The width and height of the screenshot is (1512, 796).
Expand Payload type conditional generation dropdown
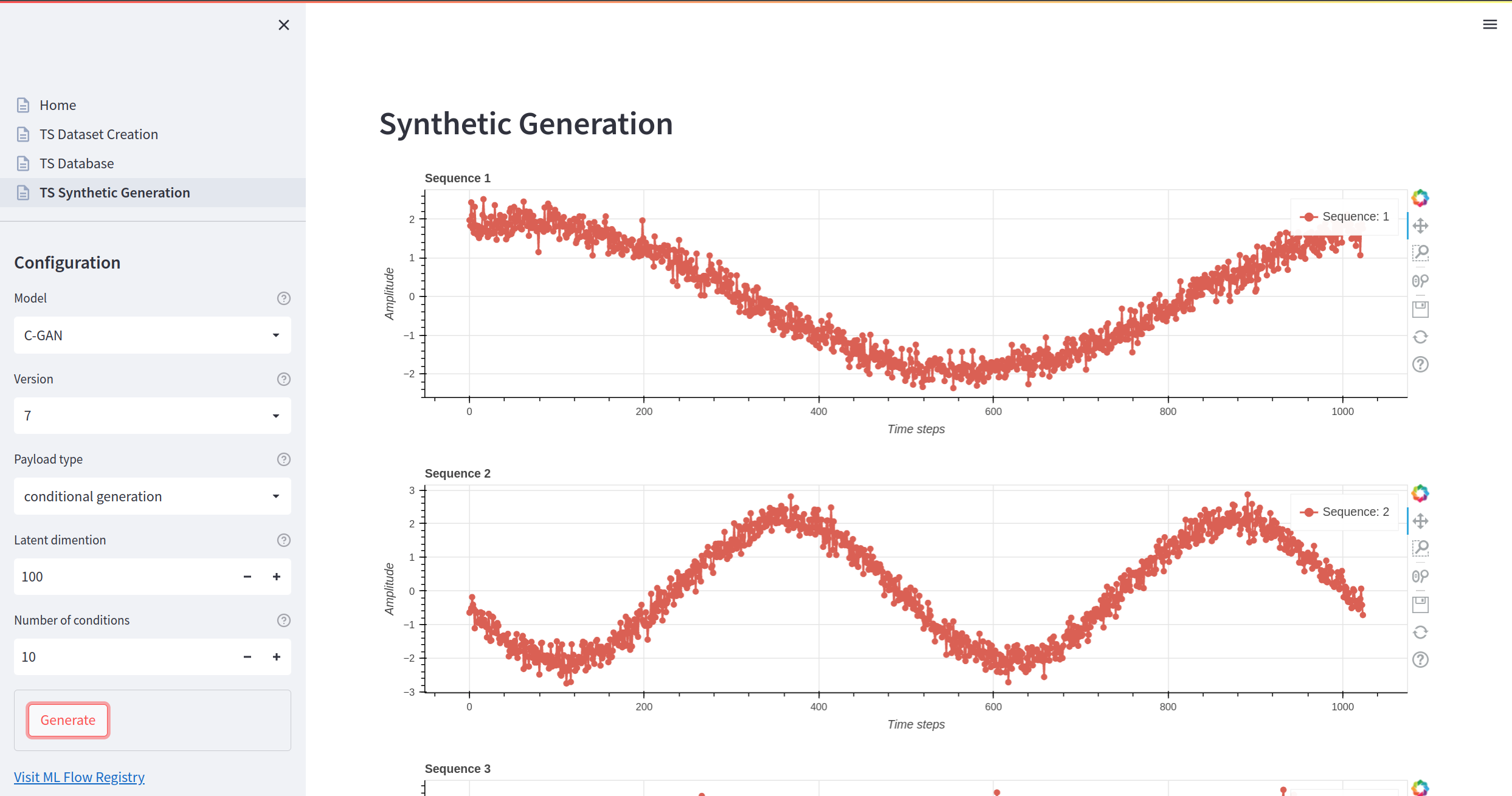152,496
